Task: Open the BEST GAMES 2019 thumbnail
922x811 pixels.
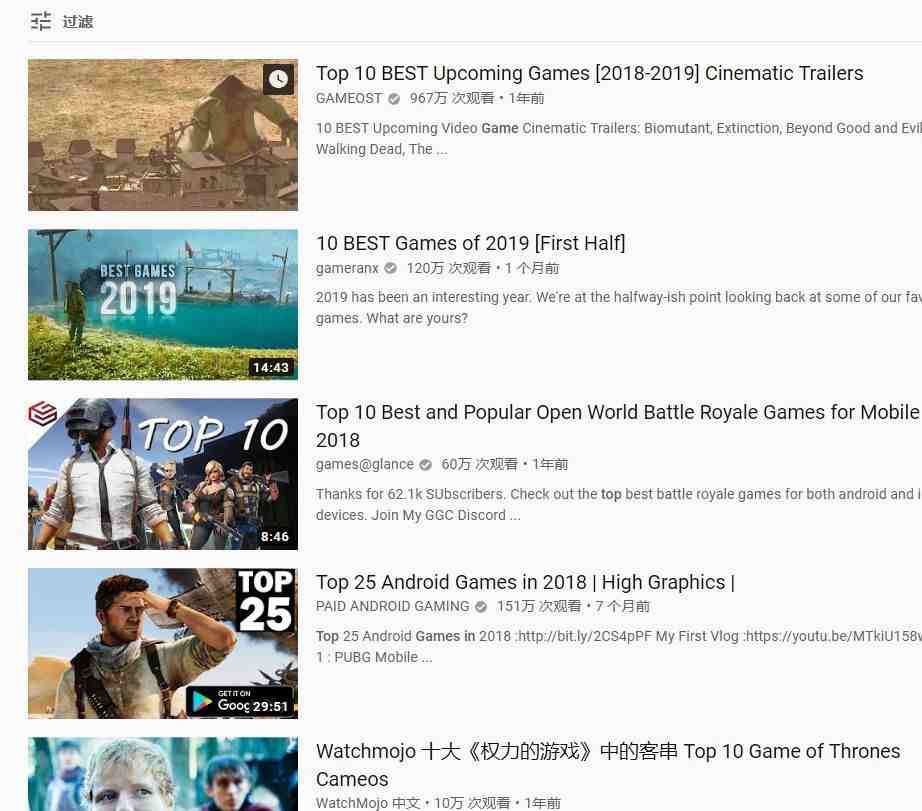Action: 163,305
